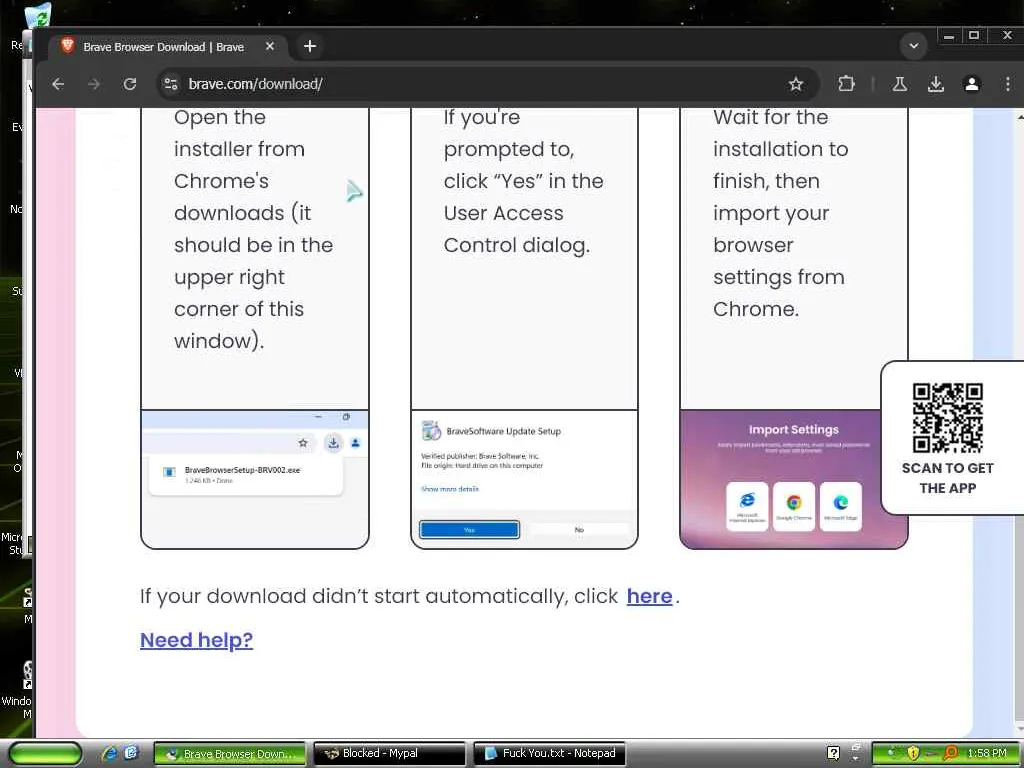Click the Import Settings illustration image

[x=794, y=479]
